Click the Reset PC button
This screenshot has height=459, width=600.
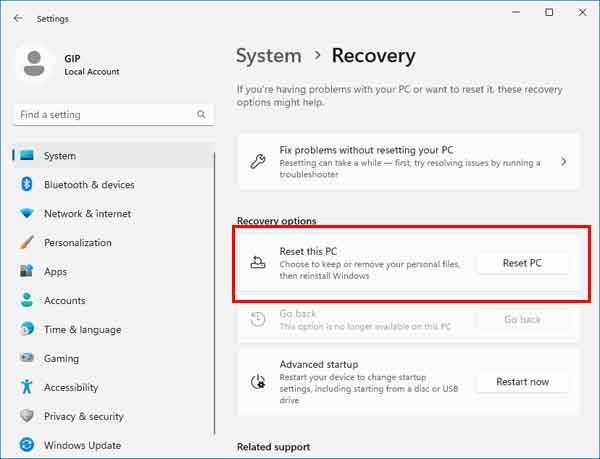522,263
